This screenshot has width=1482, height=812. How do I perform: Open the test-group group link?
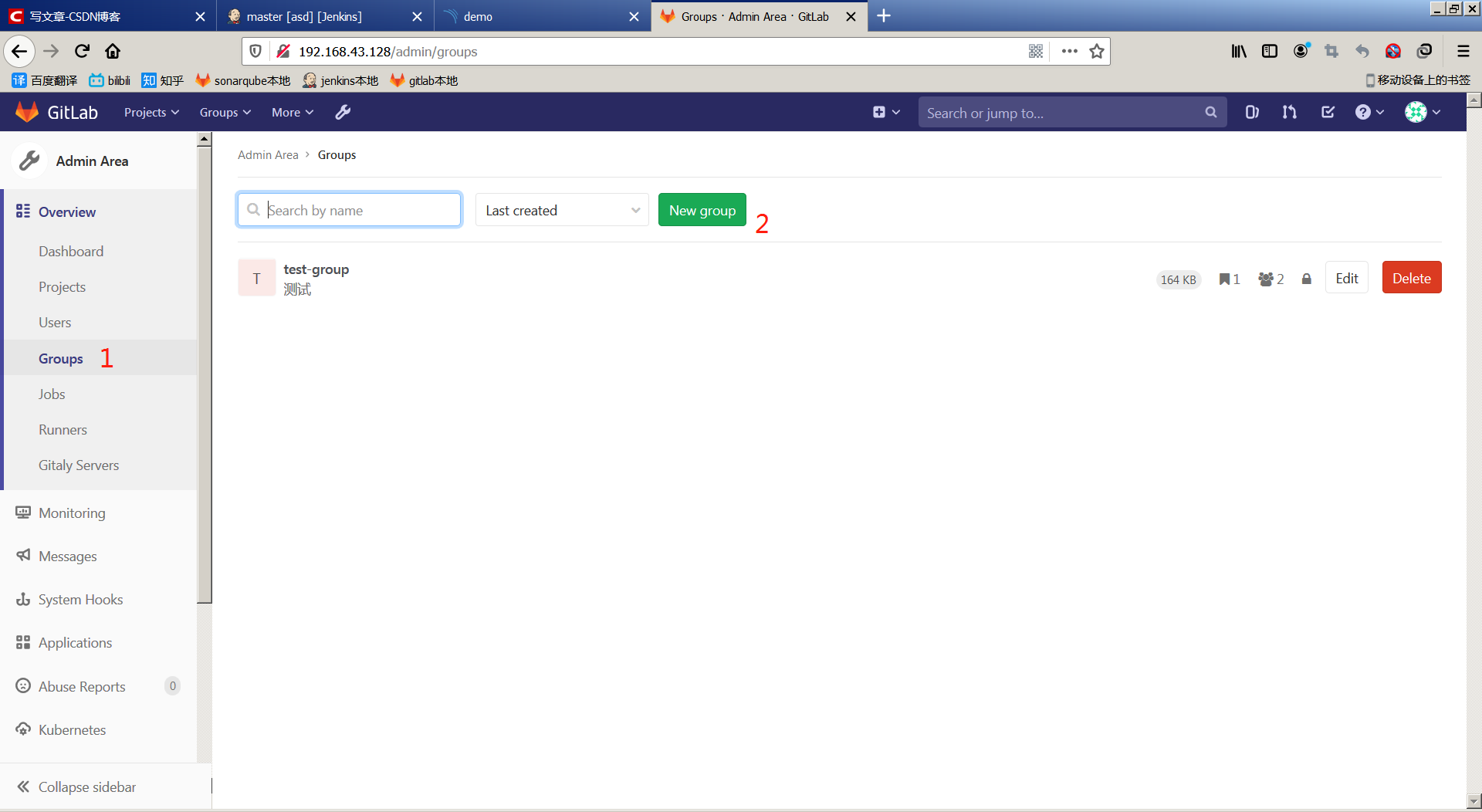coord(316,269)
